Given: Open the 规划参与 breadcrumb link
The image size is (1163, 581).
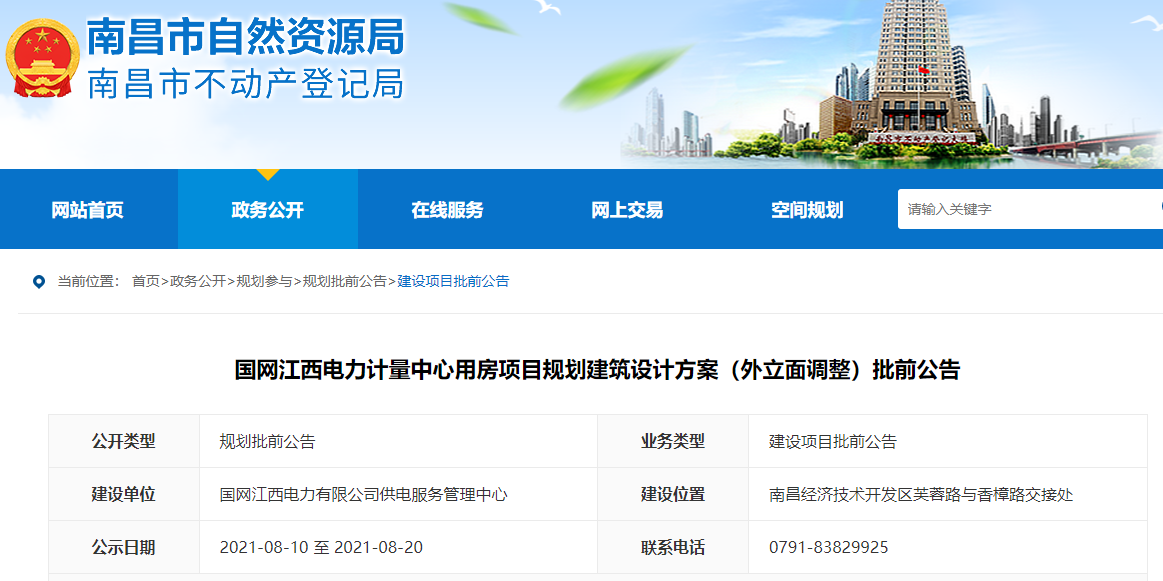Looking at the screenshot, I should [x=264, y=282].
